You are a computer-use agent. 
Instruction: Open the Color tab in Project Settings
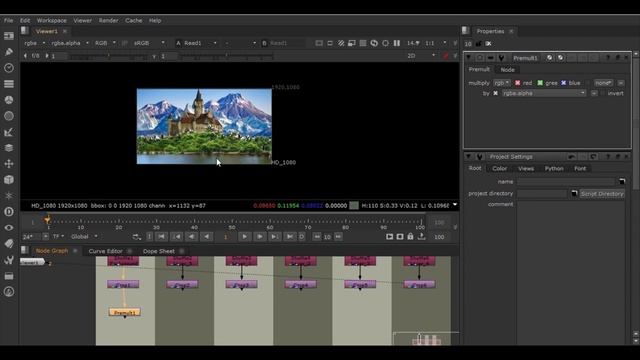(499, 169)
